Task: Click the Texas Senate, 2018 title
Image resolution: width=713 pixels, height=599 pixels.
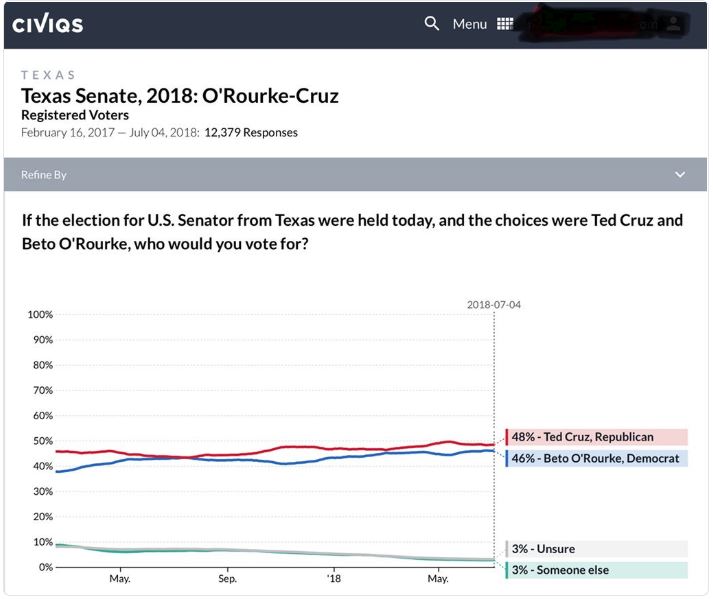Action: click(x=180, y=96)
